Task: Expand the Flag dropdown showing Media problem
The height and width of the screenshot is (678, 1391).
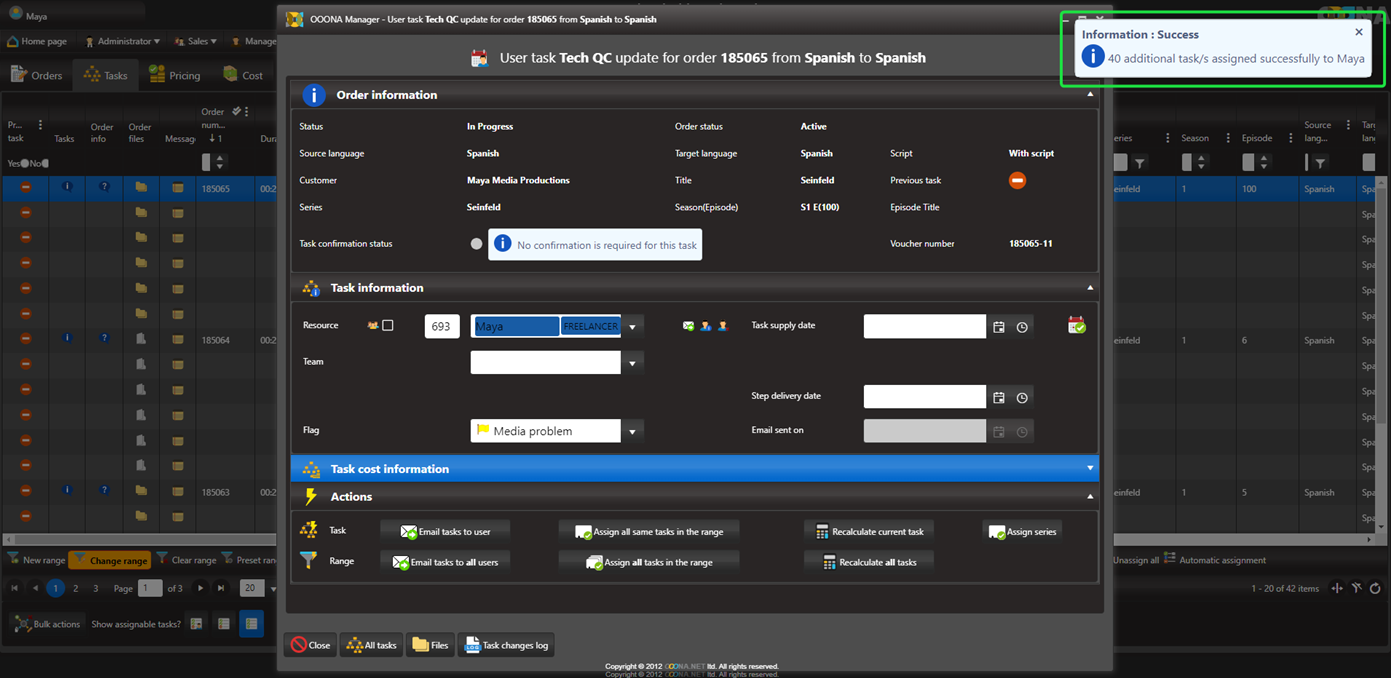Action: (x=632, y=431)
